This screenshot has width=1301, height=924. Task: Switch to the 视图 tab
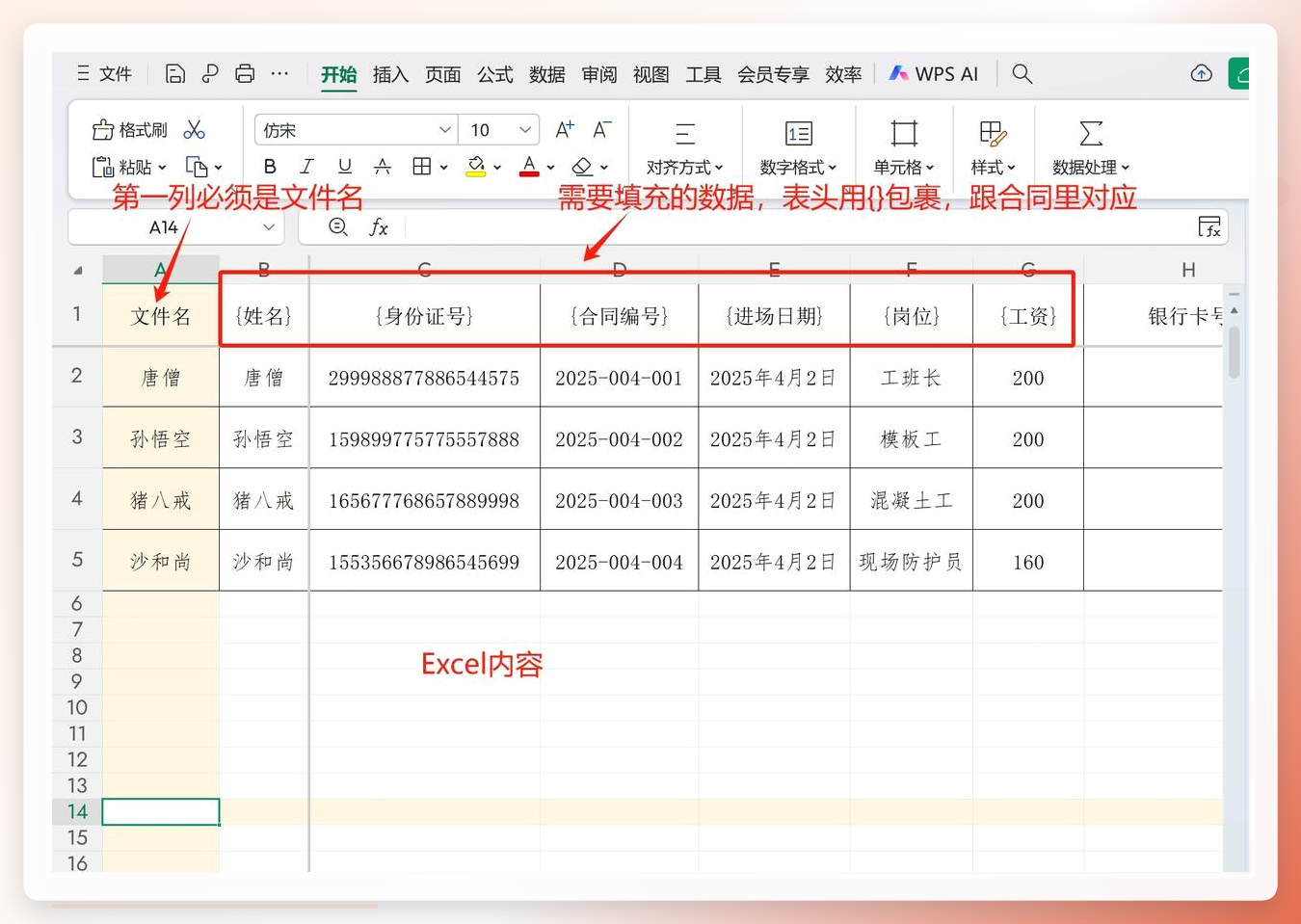pos(651,74)
